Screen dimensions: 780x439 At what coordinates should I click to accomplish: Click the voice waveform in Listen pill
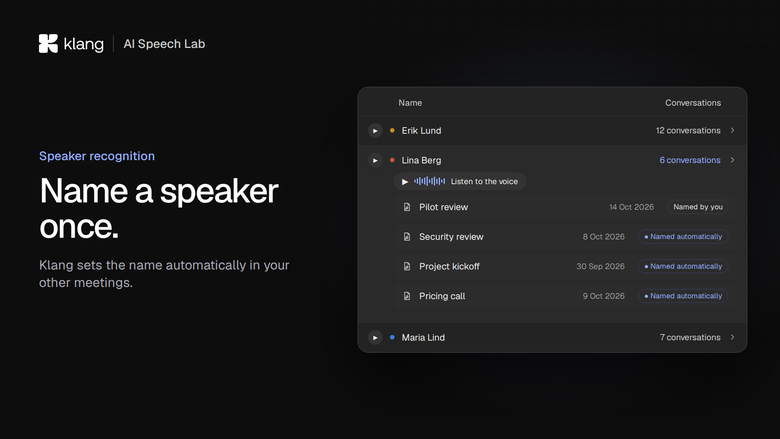click(x=429, y=181)
